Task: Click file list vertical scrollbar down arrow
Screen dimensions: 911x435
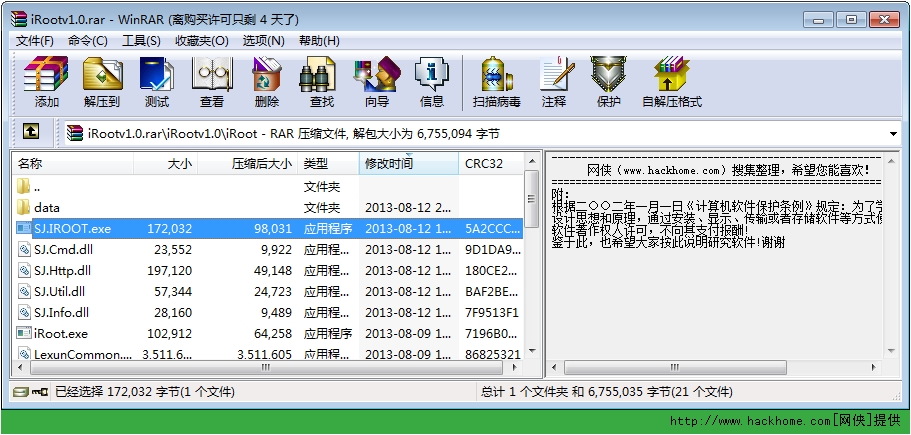Action: 531,352
